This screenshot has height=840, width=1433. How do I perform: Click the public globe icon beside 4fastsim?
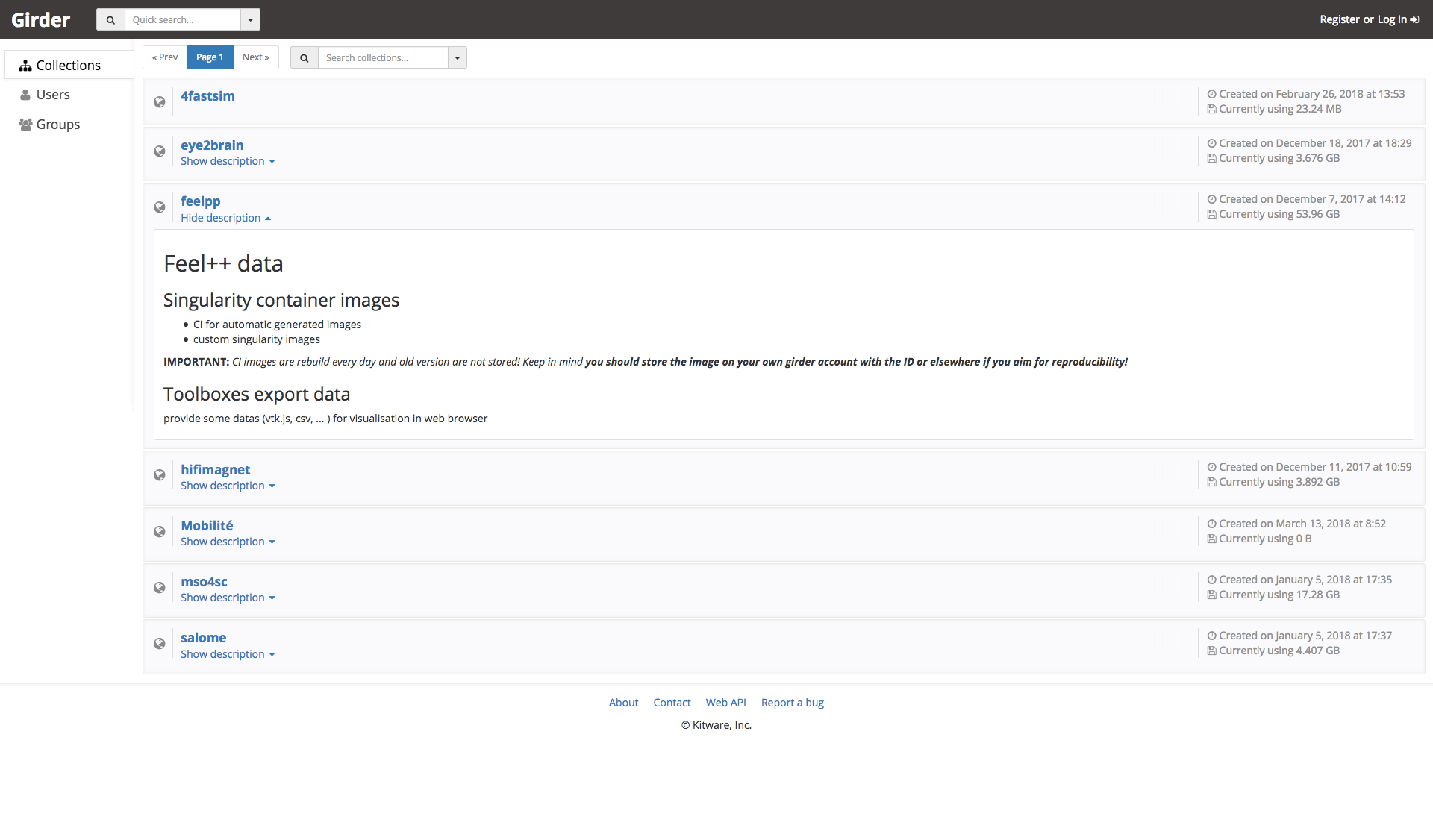[160, 101]
